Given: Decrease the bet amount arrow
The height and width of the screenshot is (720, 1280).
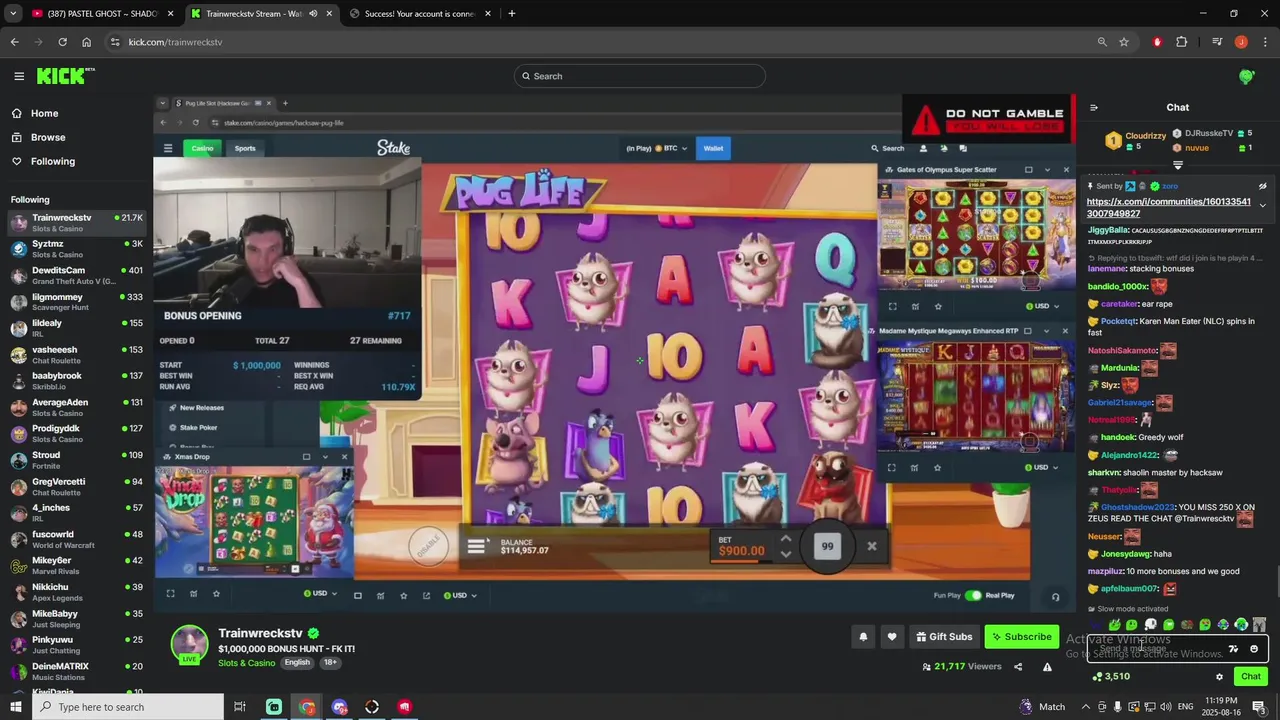Looking at the screenshot, I should click(785, 554).
